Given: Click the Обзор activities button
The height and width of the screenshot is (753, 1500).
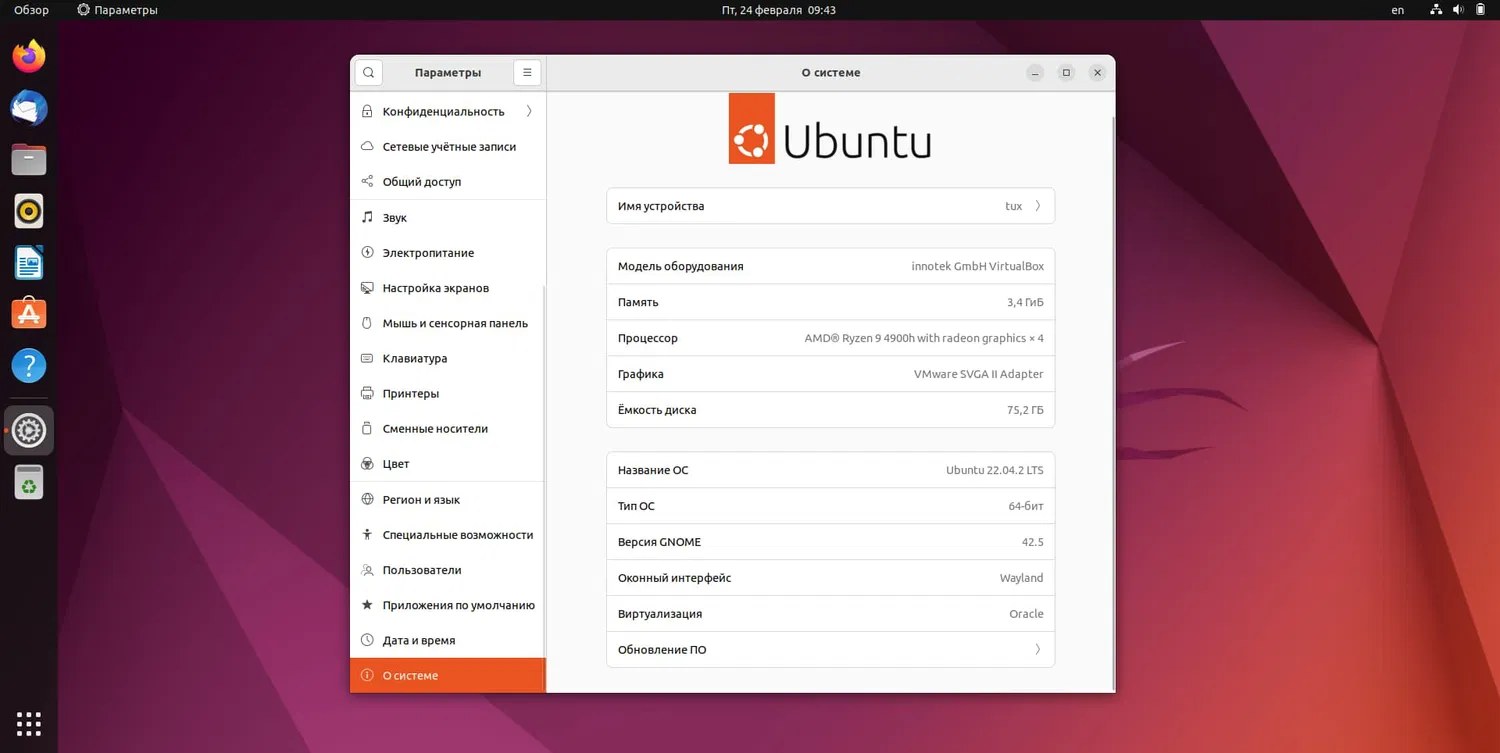Looking at the screenshot, I should pyautogui.click(x=31, y=10).
